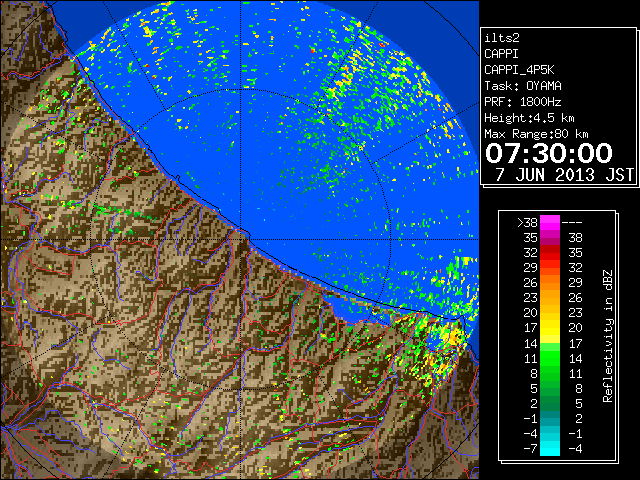The width and height of the screenshot is (640, 480).
Task: Click the 'ilts2' label in info panel
Action: coord(502,38)
